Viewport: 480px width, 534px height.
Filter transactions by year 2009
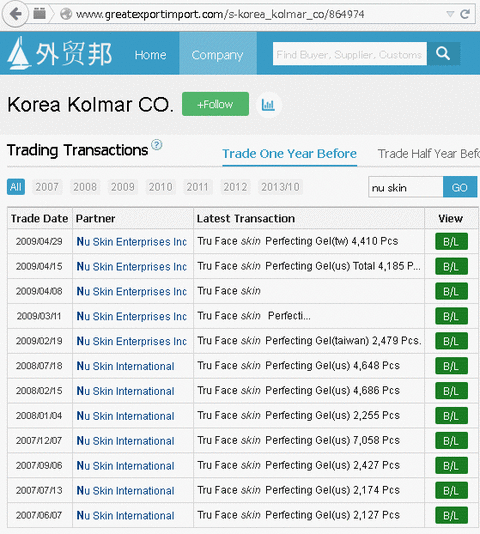(x=123, y=187)
